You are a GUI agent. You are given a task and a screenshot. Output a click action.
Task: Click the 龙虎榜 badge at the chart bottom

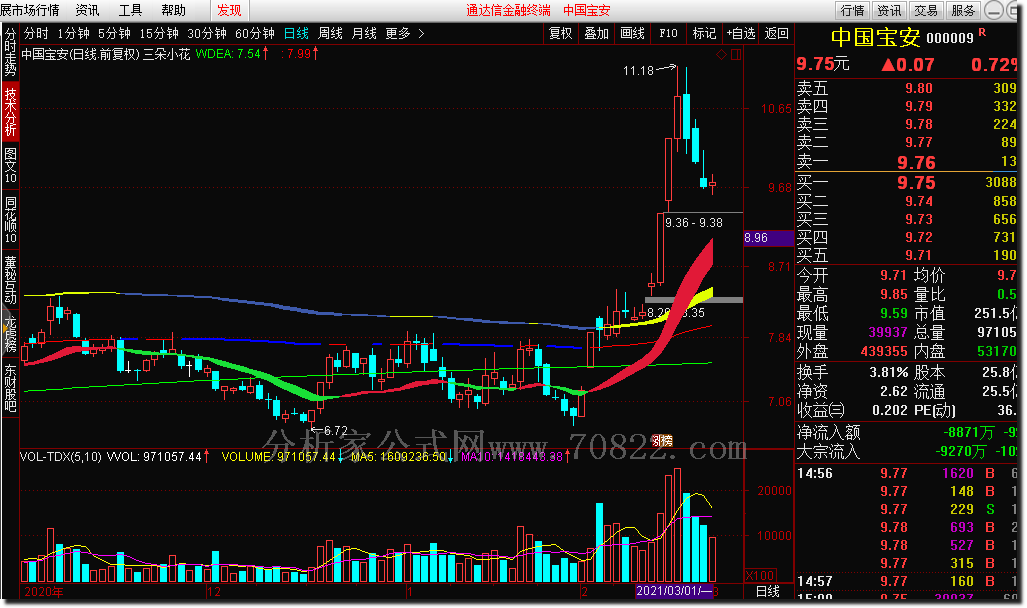click(x=662, y=441)
